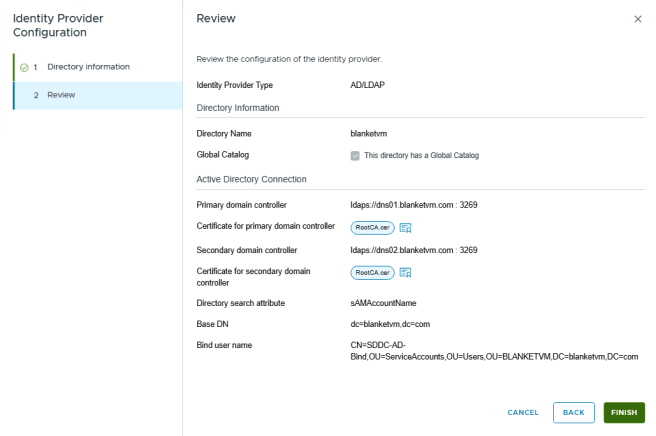Viewport: 656px width, 436px height.
Task: View primary domain controller certificate details icon
Action: click(406, 227)
